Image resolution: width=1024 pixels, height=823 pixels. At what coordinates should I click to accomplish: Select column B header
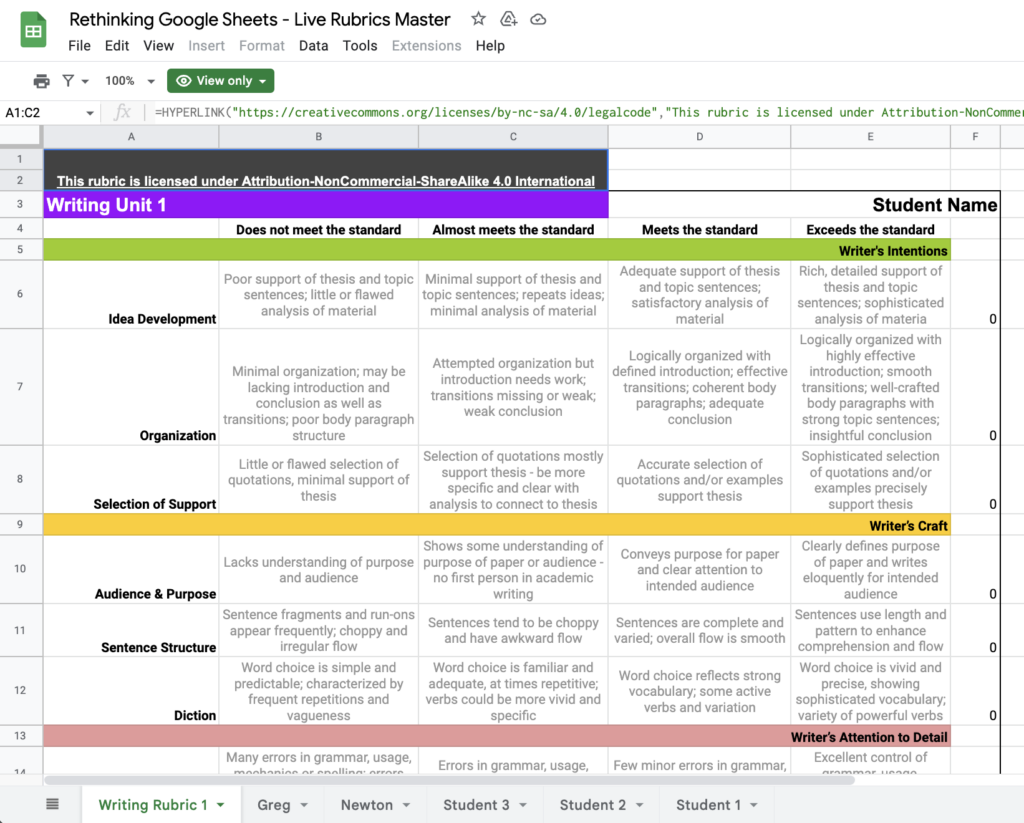point(319,137)
